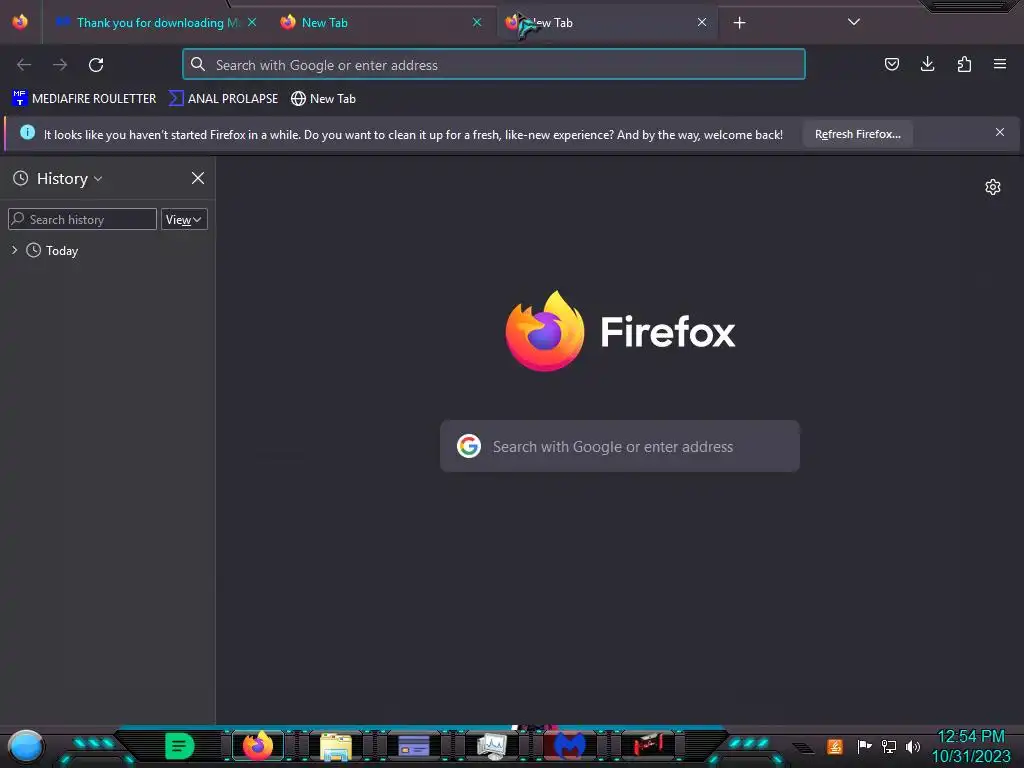Screen dimensions: 1024x768
Task: Click the info icon in notification bar
Action: [x=27, y=133]
